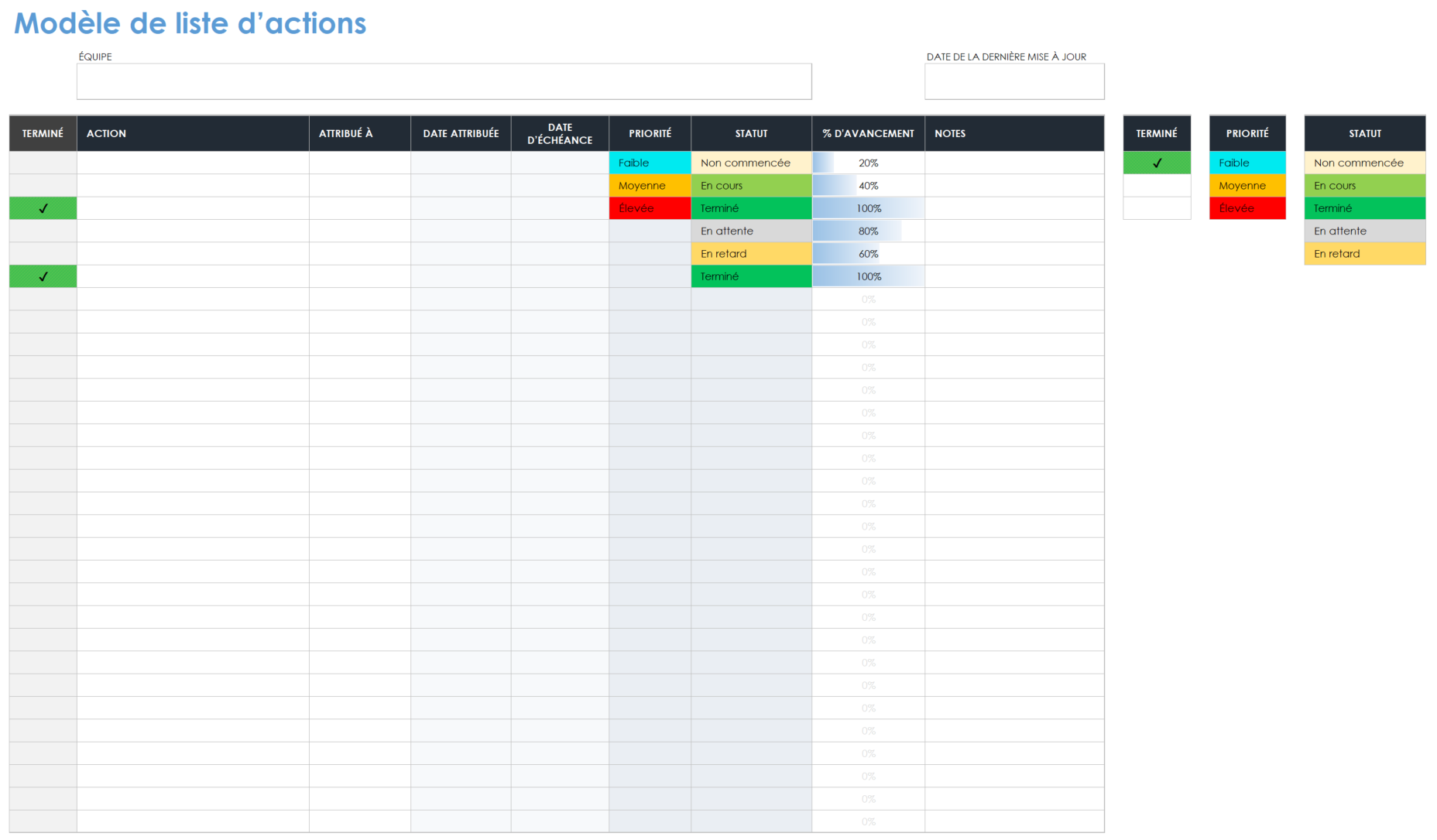Click the NOTES cell in the Non commencée row
Screen dimensions: 1437x840
click(x=1014, y=163)
